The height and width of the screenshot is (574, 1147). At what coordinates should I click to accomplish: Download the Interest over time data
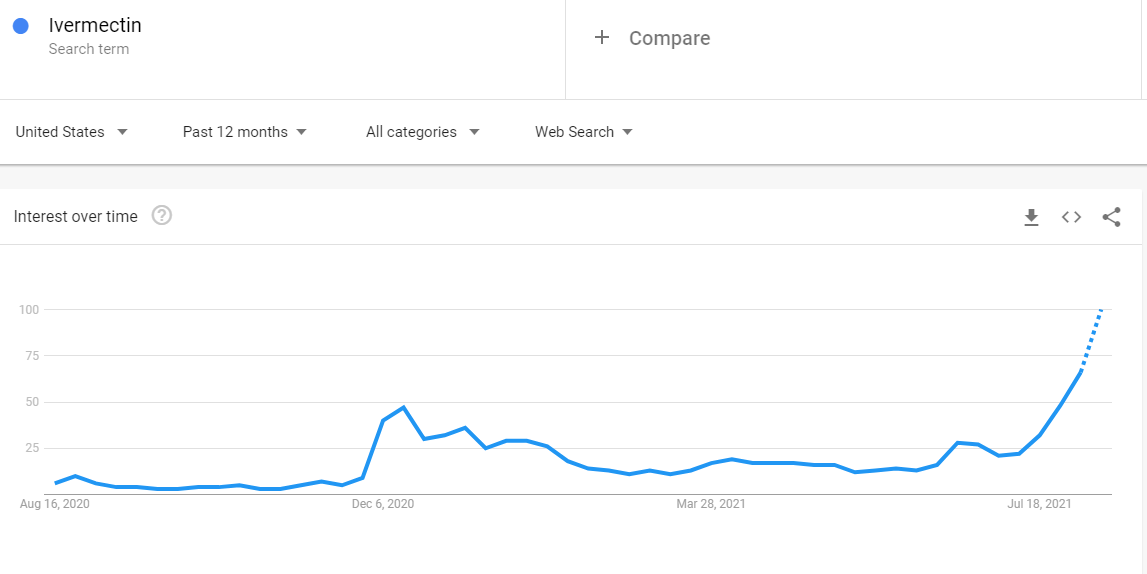[x=1031, y=217]
